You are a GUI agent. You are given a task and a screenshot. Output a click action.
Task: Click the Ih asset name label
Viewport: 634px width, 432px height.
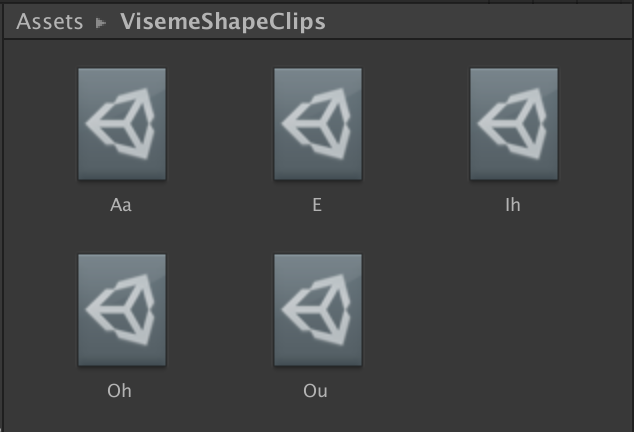click(x=513, y=205)
